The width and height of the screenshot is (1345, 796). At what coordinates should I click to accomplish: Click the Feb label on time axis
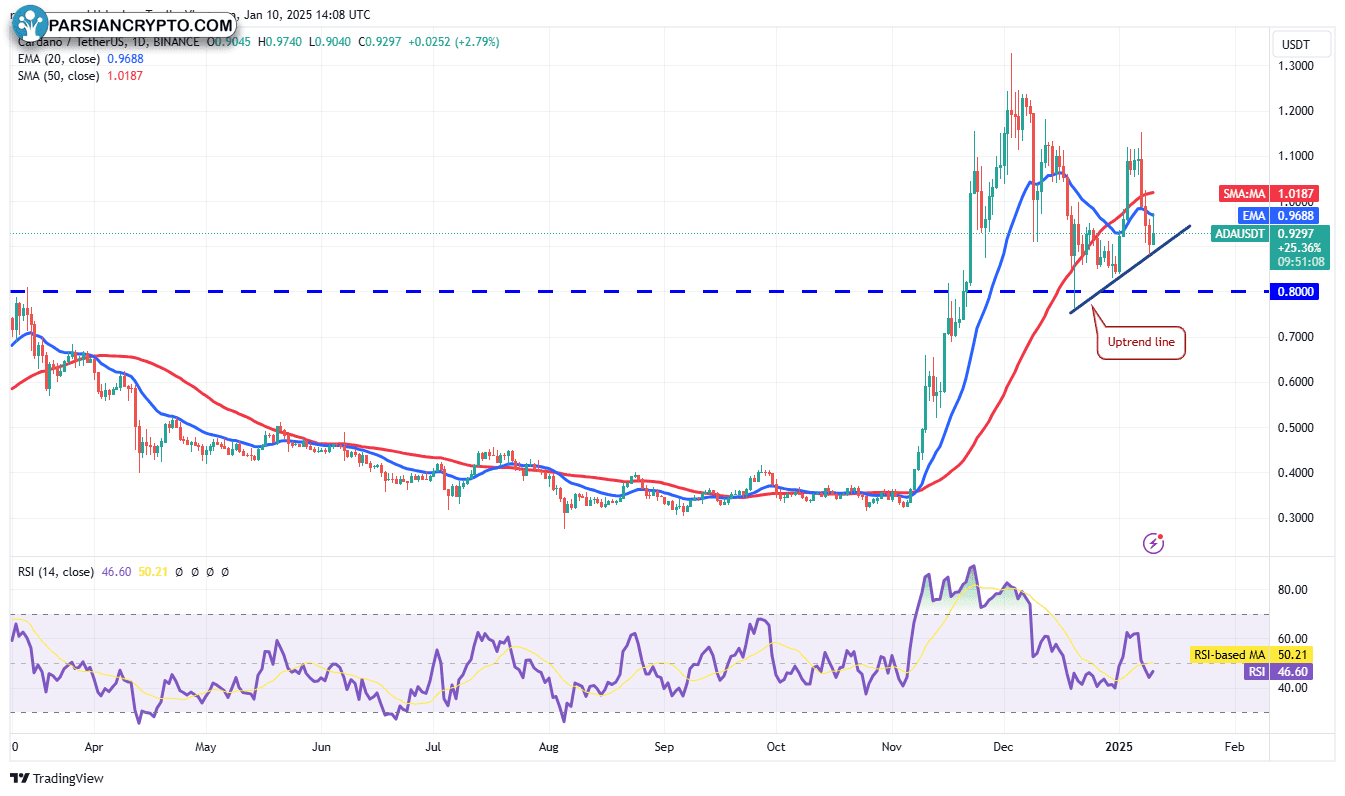[x=1234, y=747]
